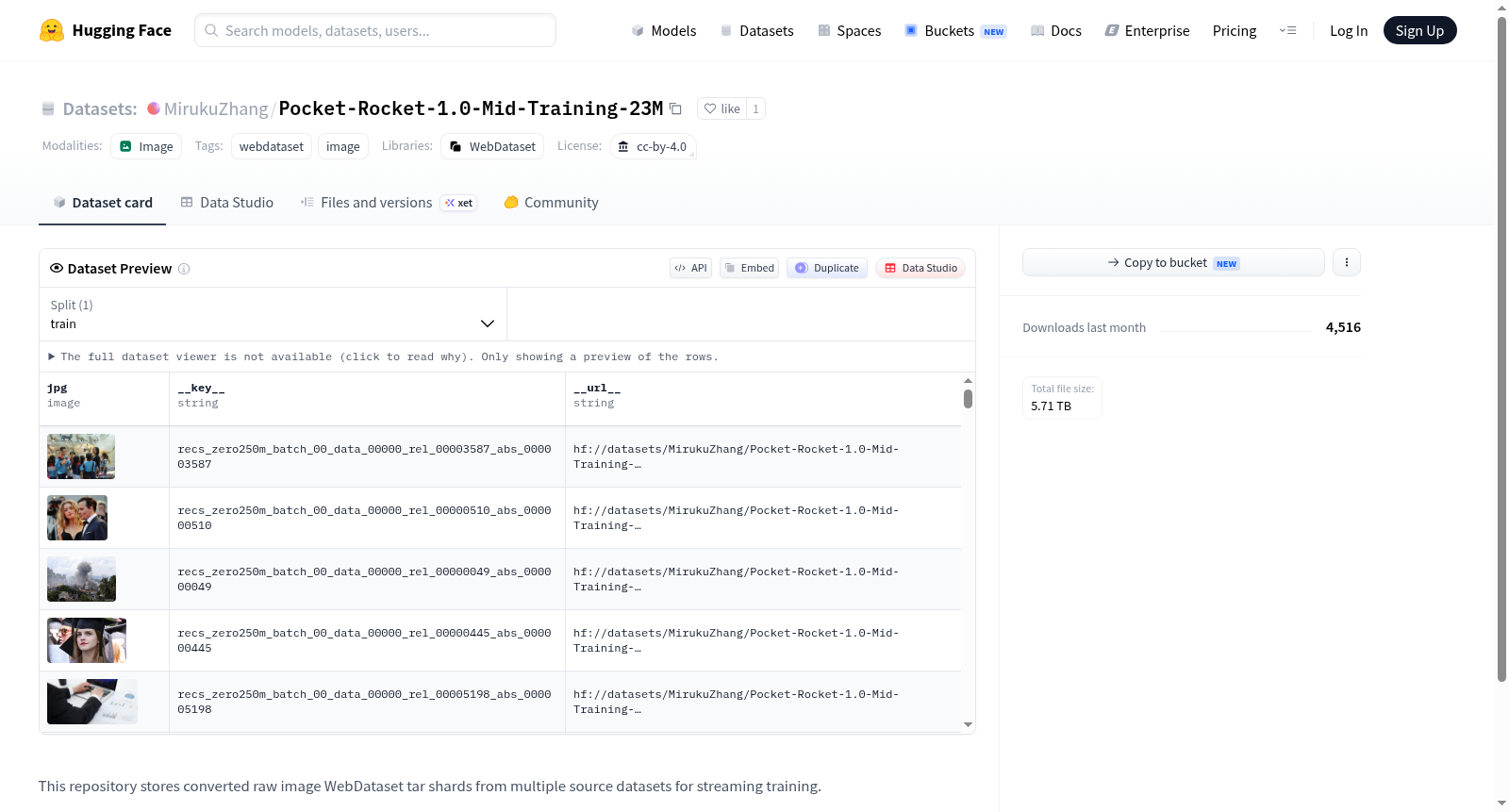This screenshot has height=812, width=1509.
Task: Open thumbnail for row rel_00000510
Action: (77, 518)
